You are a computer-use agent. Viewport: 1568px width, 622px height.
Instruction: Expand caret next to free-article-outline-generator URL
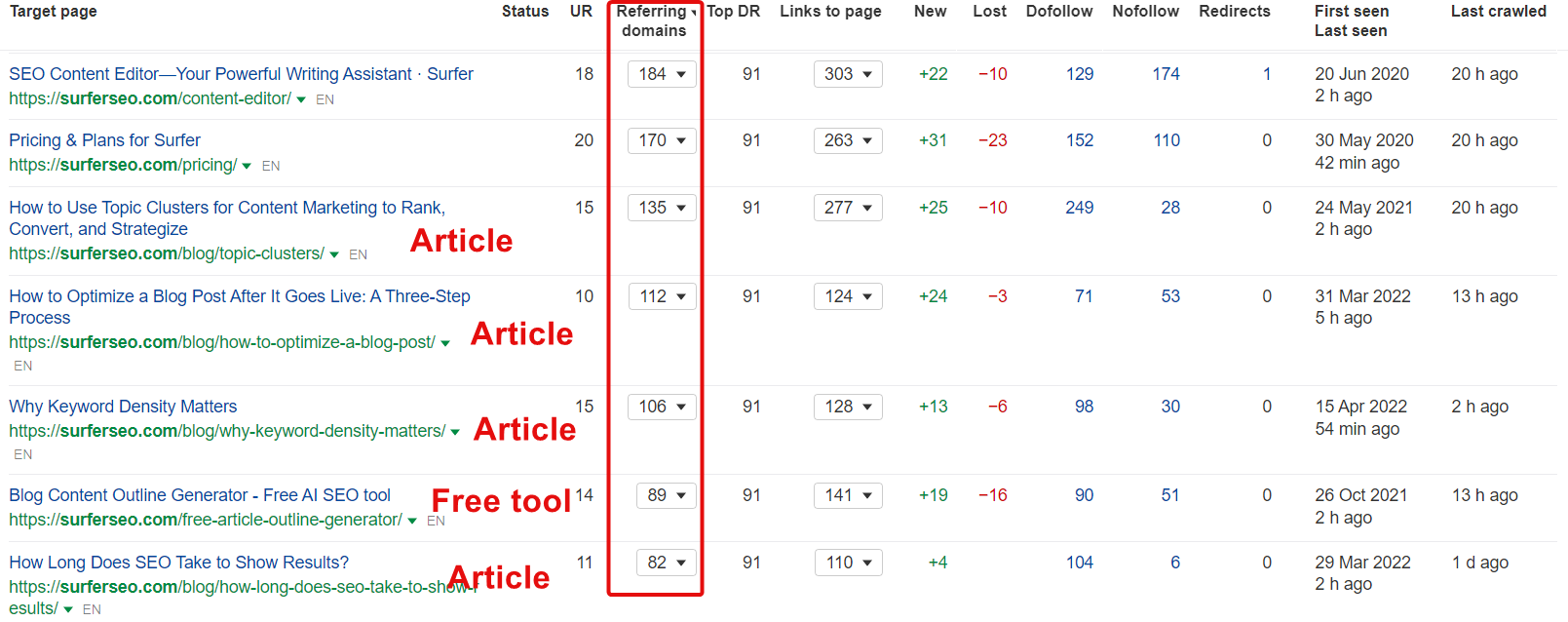pyautogui.click(x=412, y=521)
